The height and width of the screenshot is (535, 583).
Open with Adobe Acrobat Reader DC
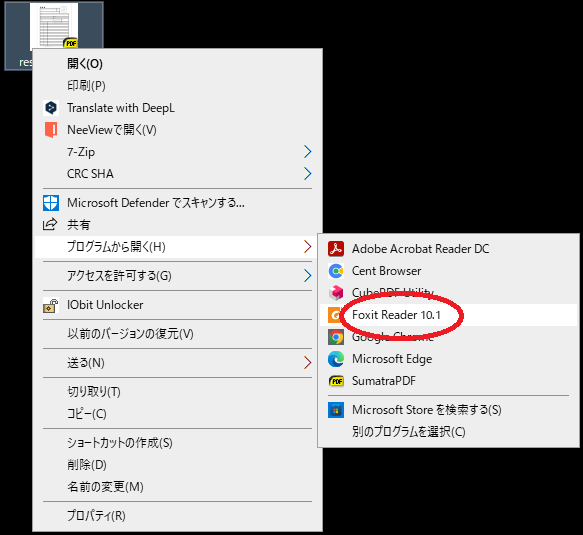[421, 249]
